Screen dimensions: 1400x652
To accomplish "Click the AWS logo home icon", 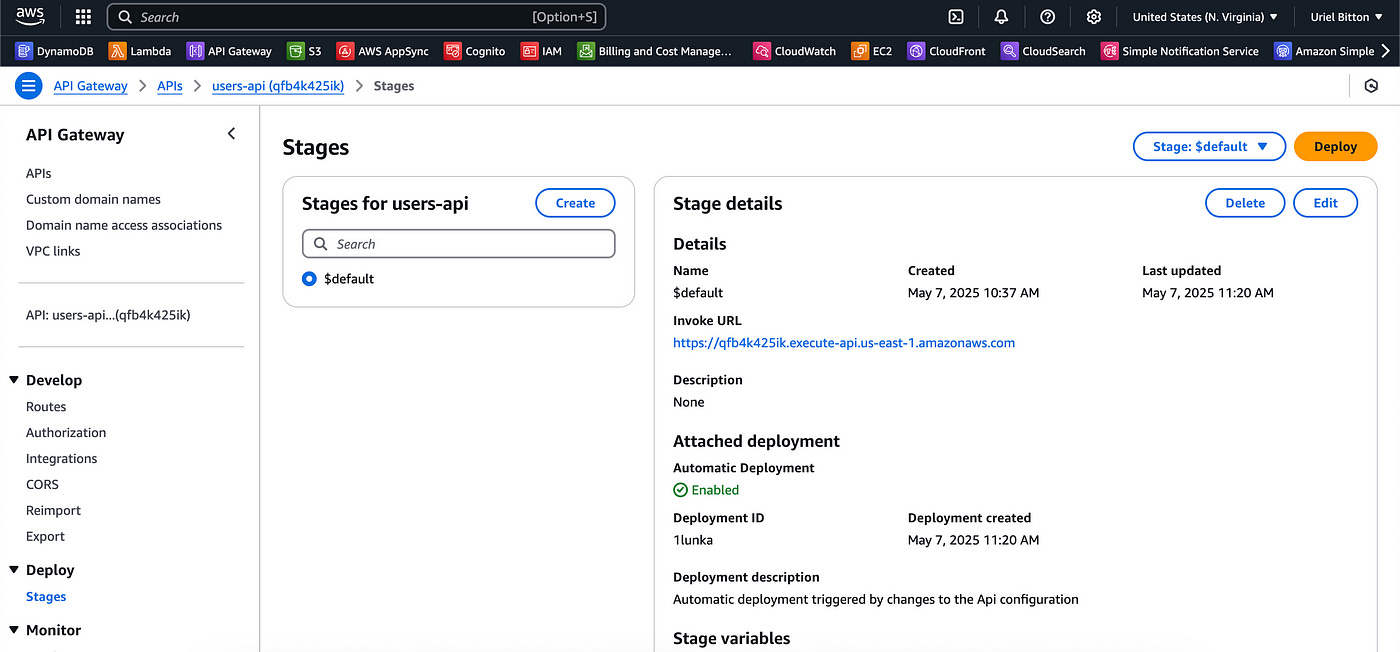I will (x=30, y=16).
